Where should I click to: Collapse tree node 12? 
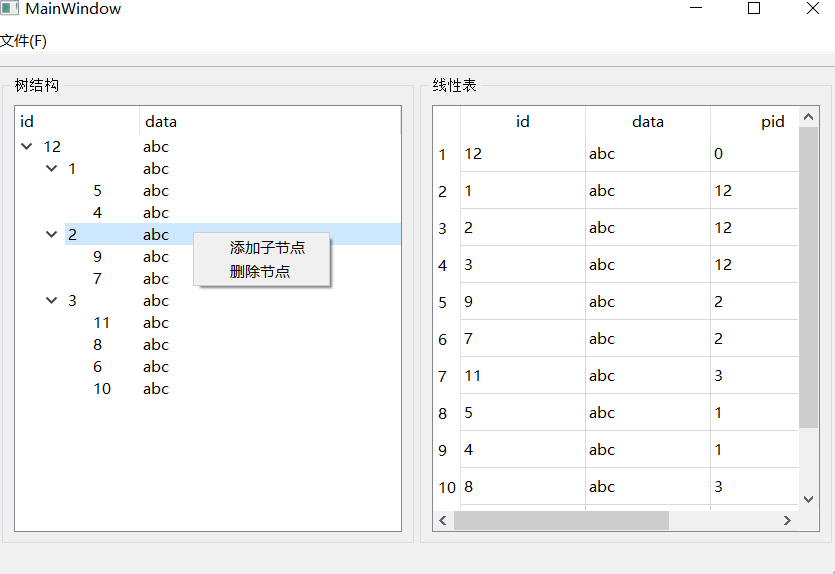click(27, 146)
